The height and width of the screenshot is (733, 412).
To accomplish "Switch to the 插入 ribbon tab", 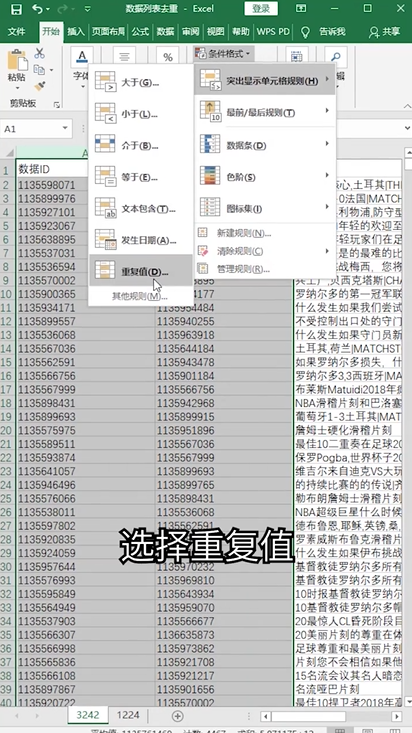I will (76, 32).
